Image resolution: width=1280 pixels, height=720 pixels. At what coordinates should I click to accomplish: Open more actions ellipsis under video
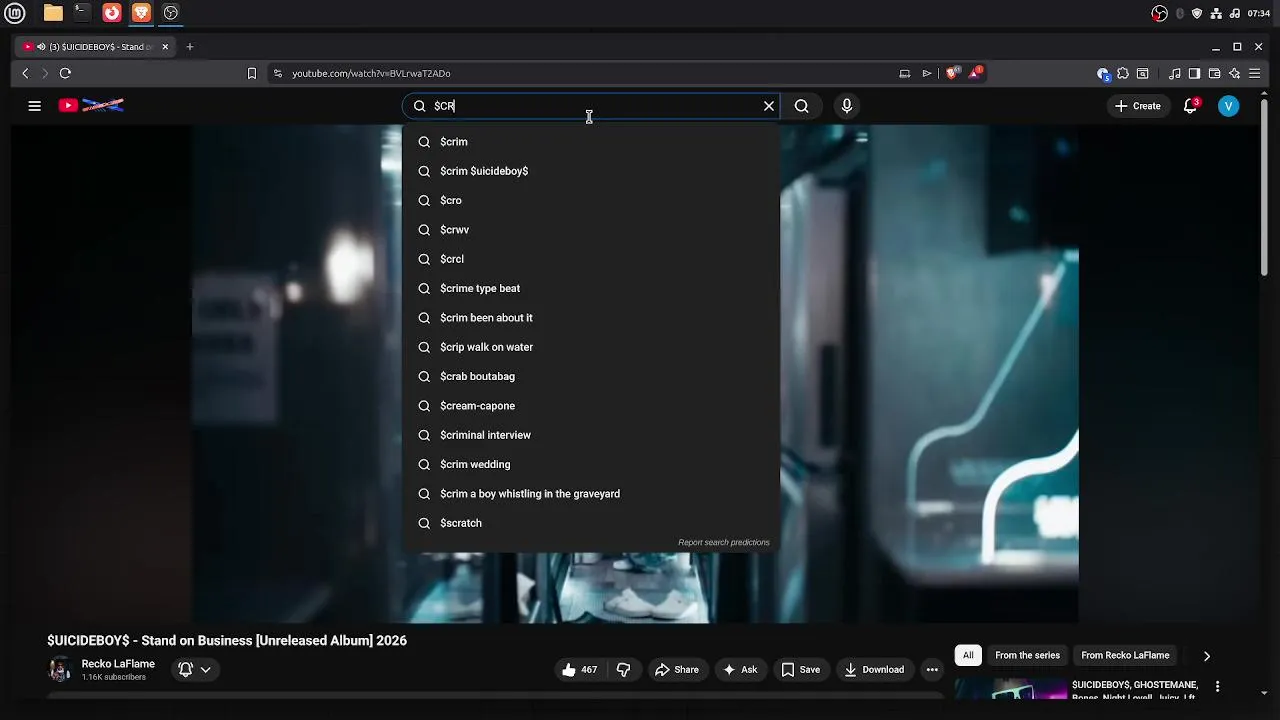pos(932,670)
